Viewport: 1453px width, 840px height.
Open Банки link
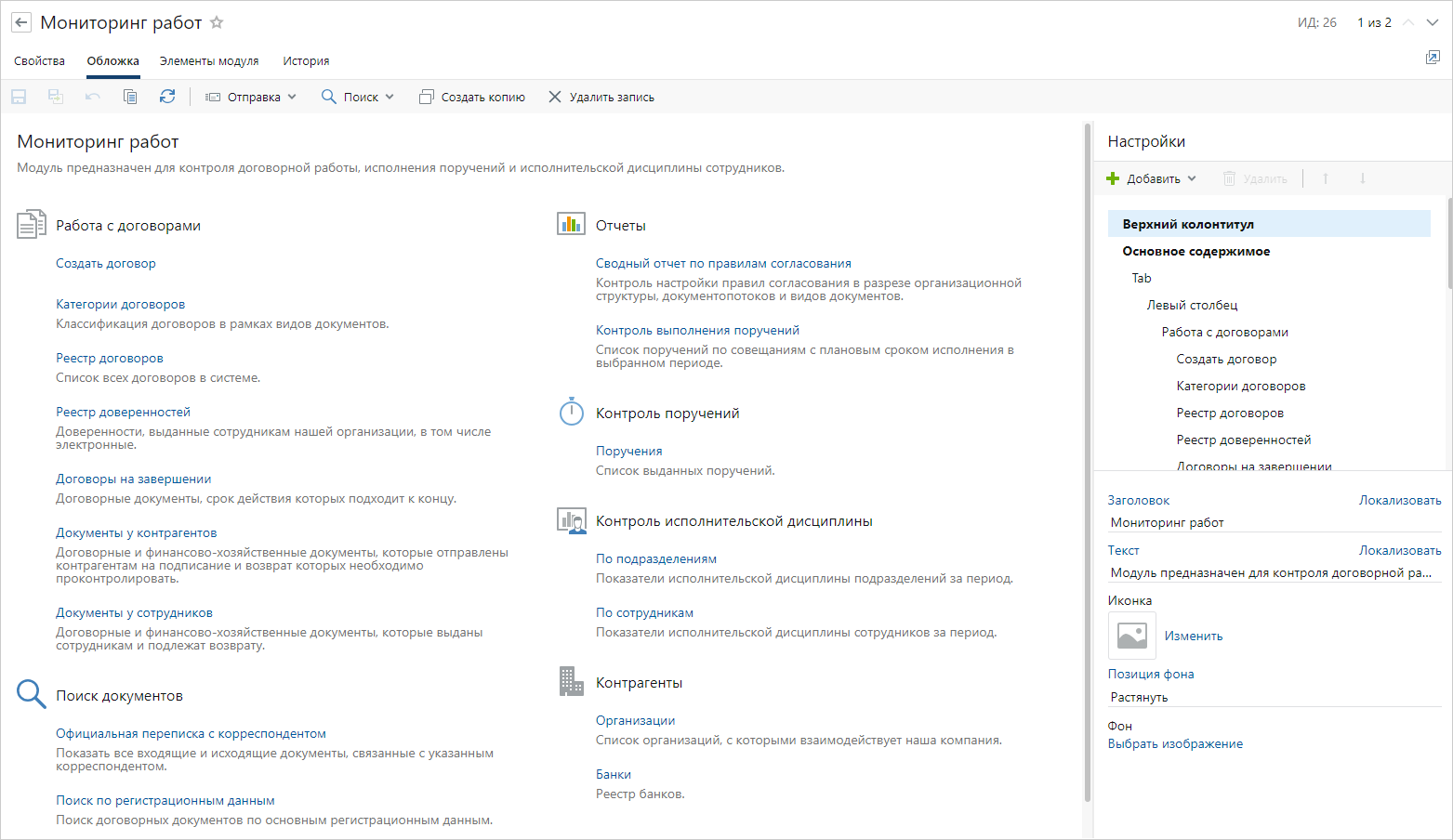[614, 774]
